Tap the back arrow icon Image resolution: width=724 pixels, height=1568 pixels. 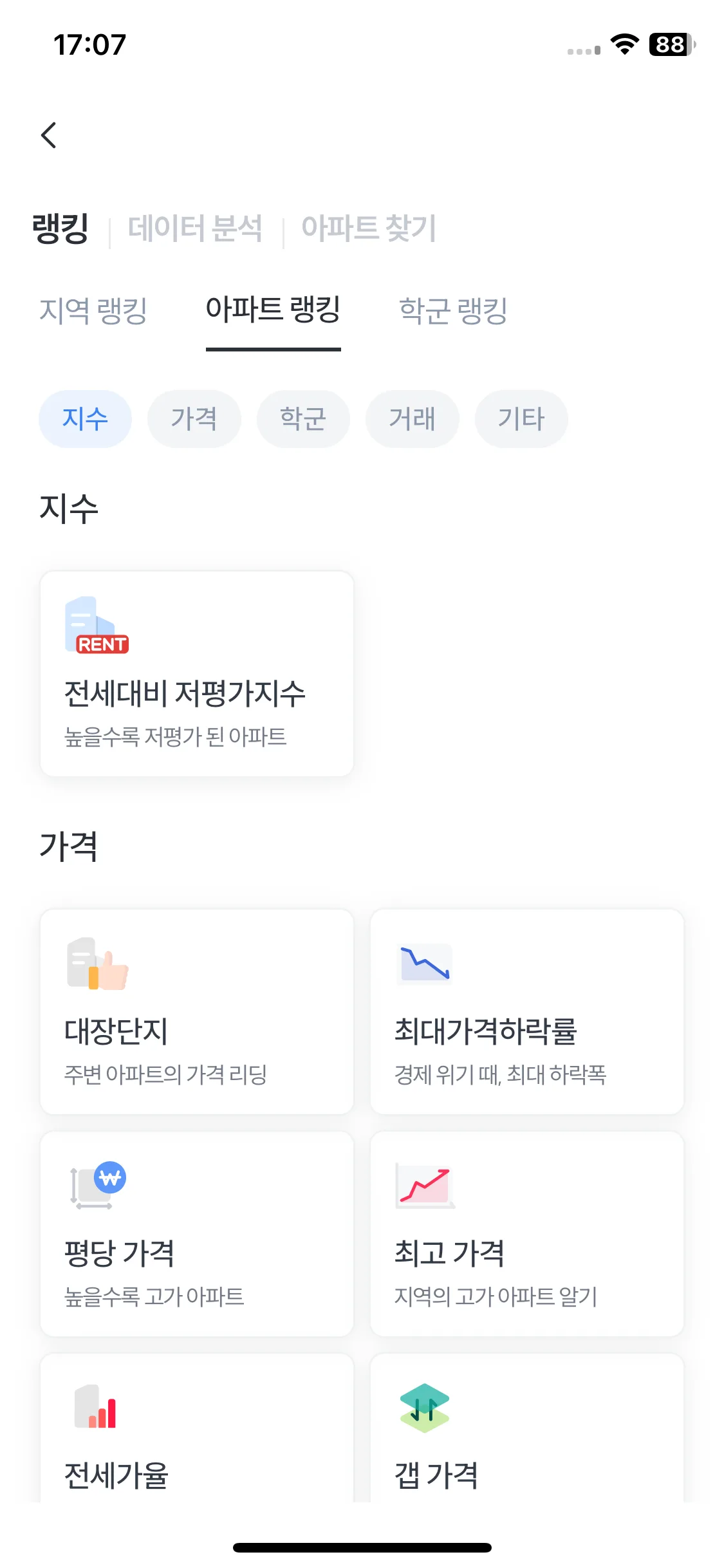(49, 135)
